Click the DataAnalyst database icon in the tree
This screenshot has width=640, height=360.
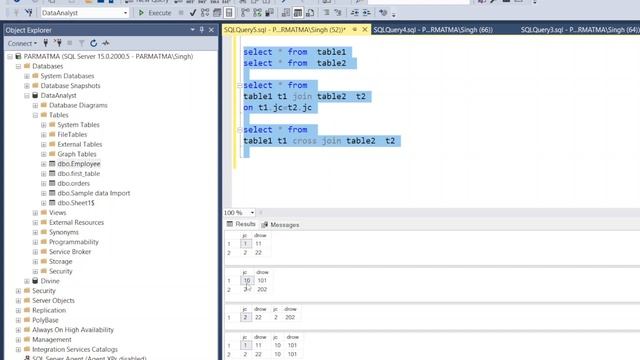[35, 95]
